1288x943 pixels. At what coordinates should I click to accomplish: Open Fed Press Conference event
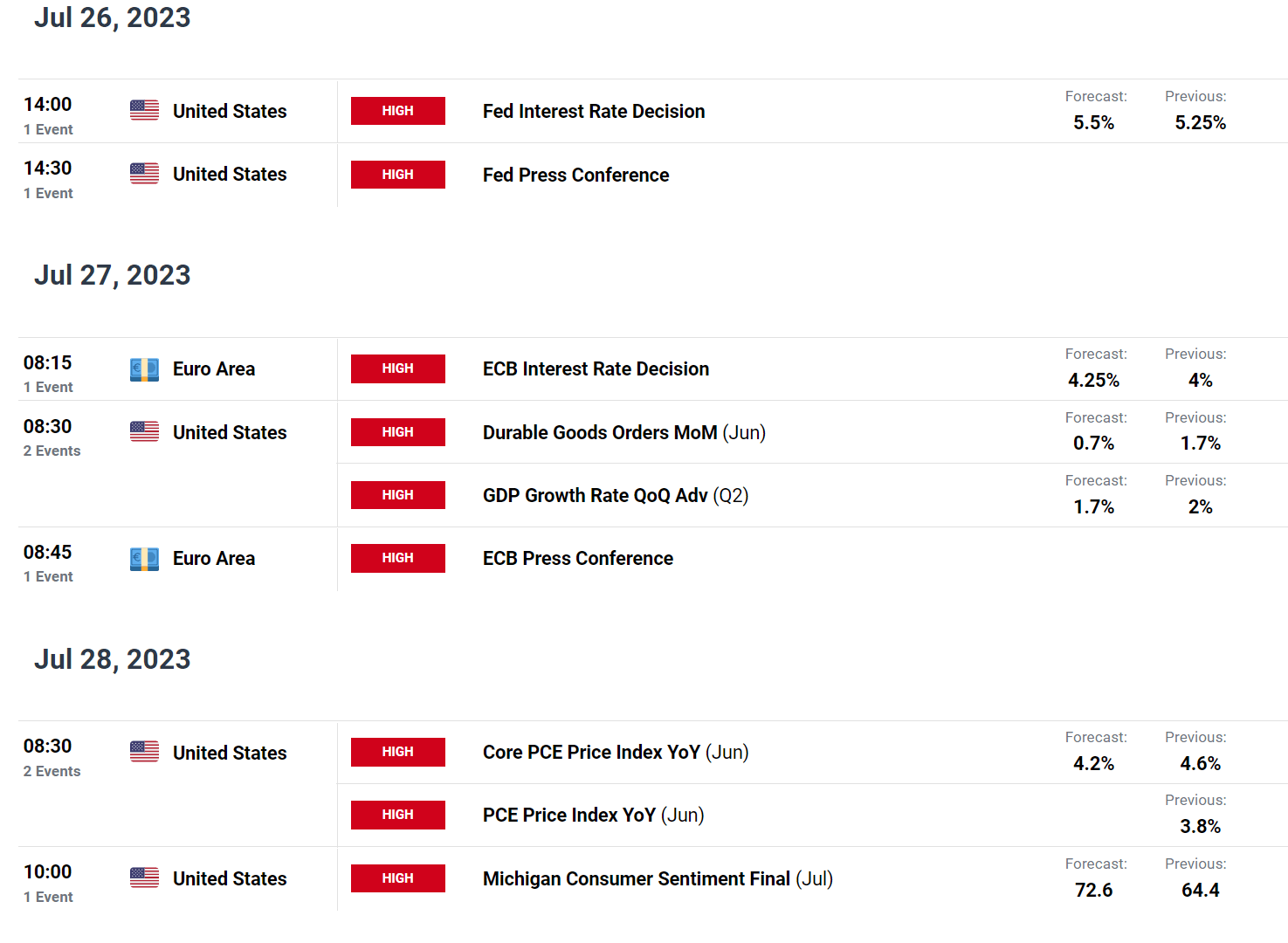(x=575, y=175)
